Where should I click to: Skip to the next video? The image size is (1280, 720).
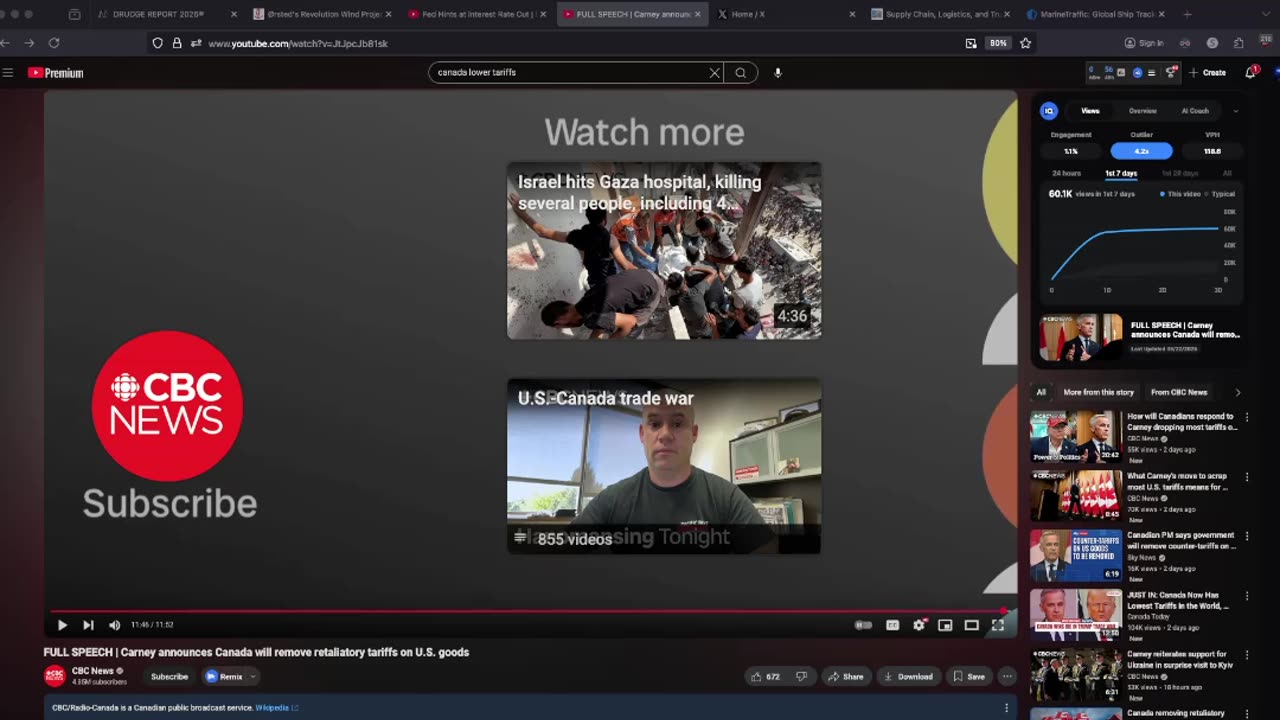point(88,625)
